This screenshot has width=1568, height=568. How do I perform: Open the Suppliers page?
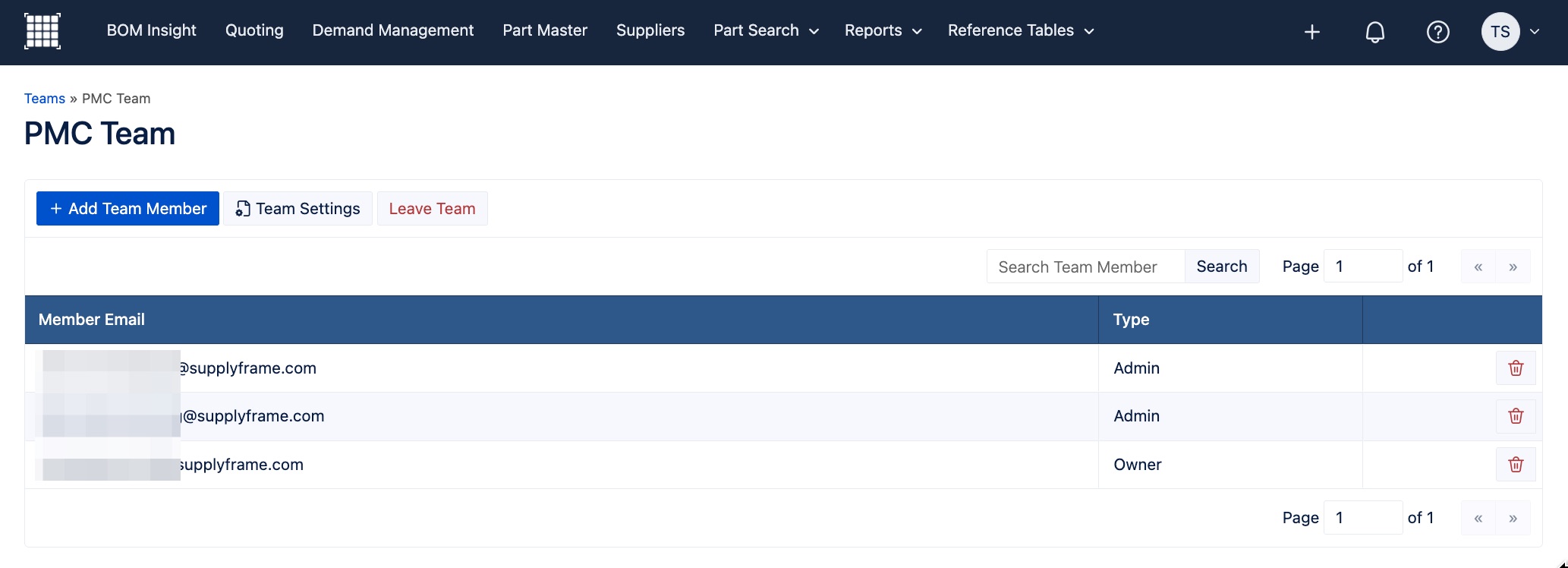[650, 30]
